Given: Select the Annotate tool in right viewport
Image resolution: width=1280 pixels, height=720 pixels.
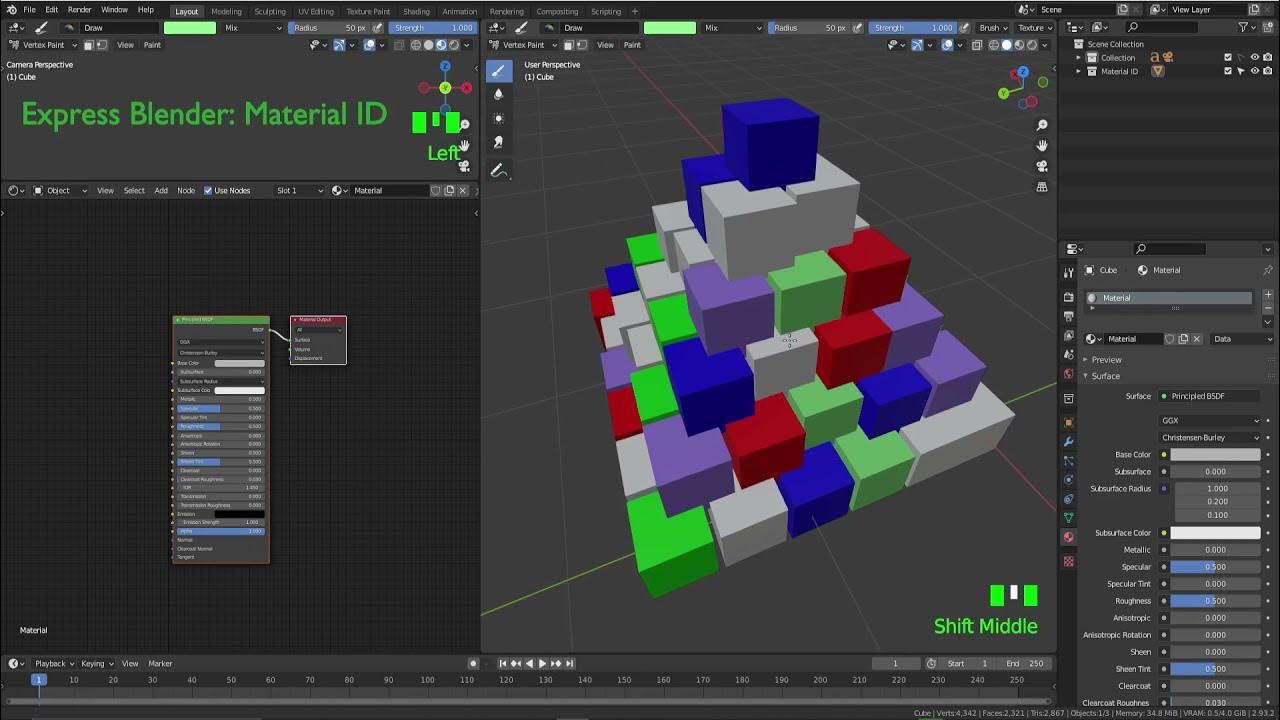Looking at the screenshot, I should (x=499, y=171).
